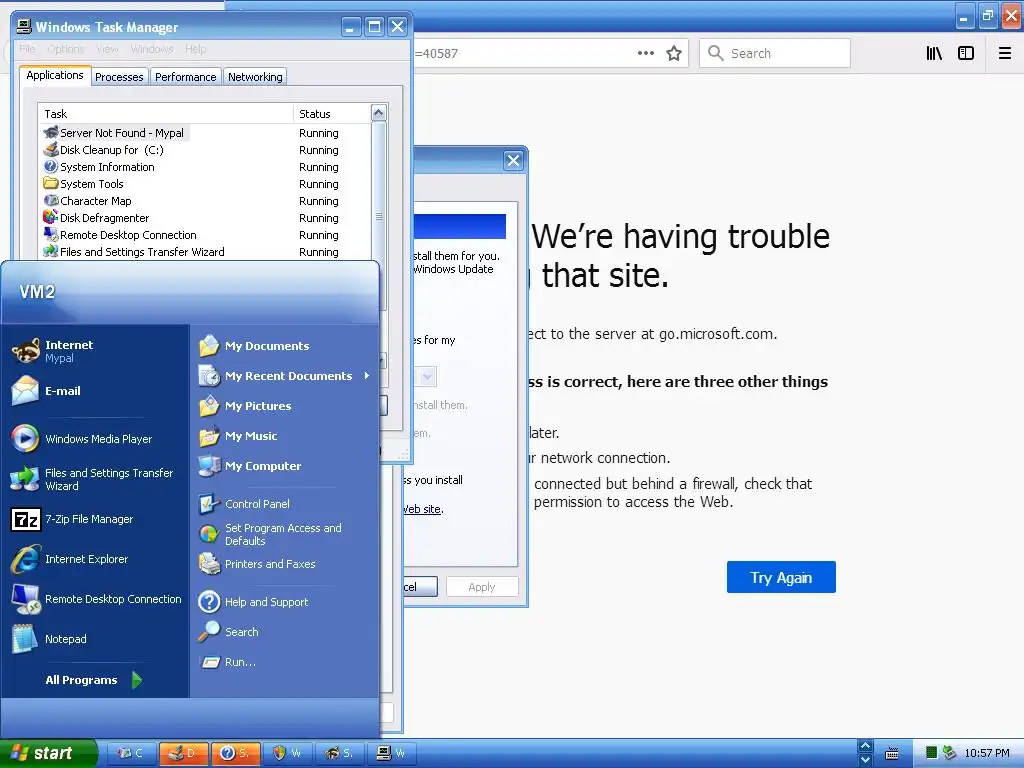Open Help and Support
Viewport: 1024px width, 768px height.
coord(253,601)
